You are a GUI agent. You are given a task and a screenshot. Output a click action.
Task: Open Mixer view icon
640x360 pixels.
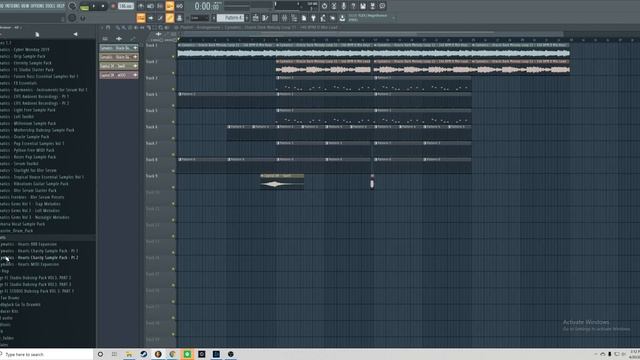284,18
